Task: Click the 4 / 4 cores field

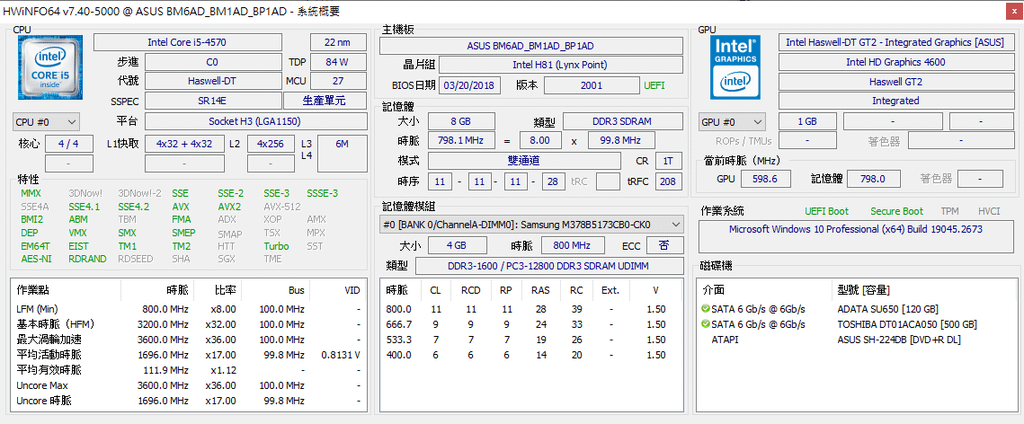Action: (69, 144)
